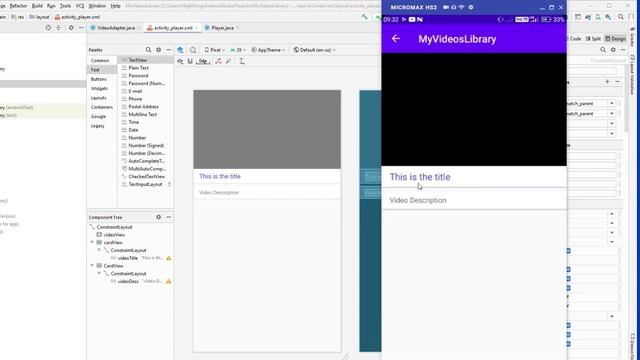Open the Tools menu
The width and height of the screenshot is (640, 360).
point(65,6)
